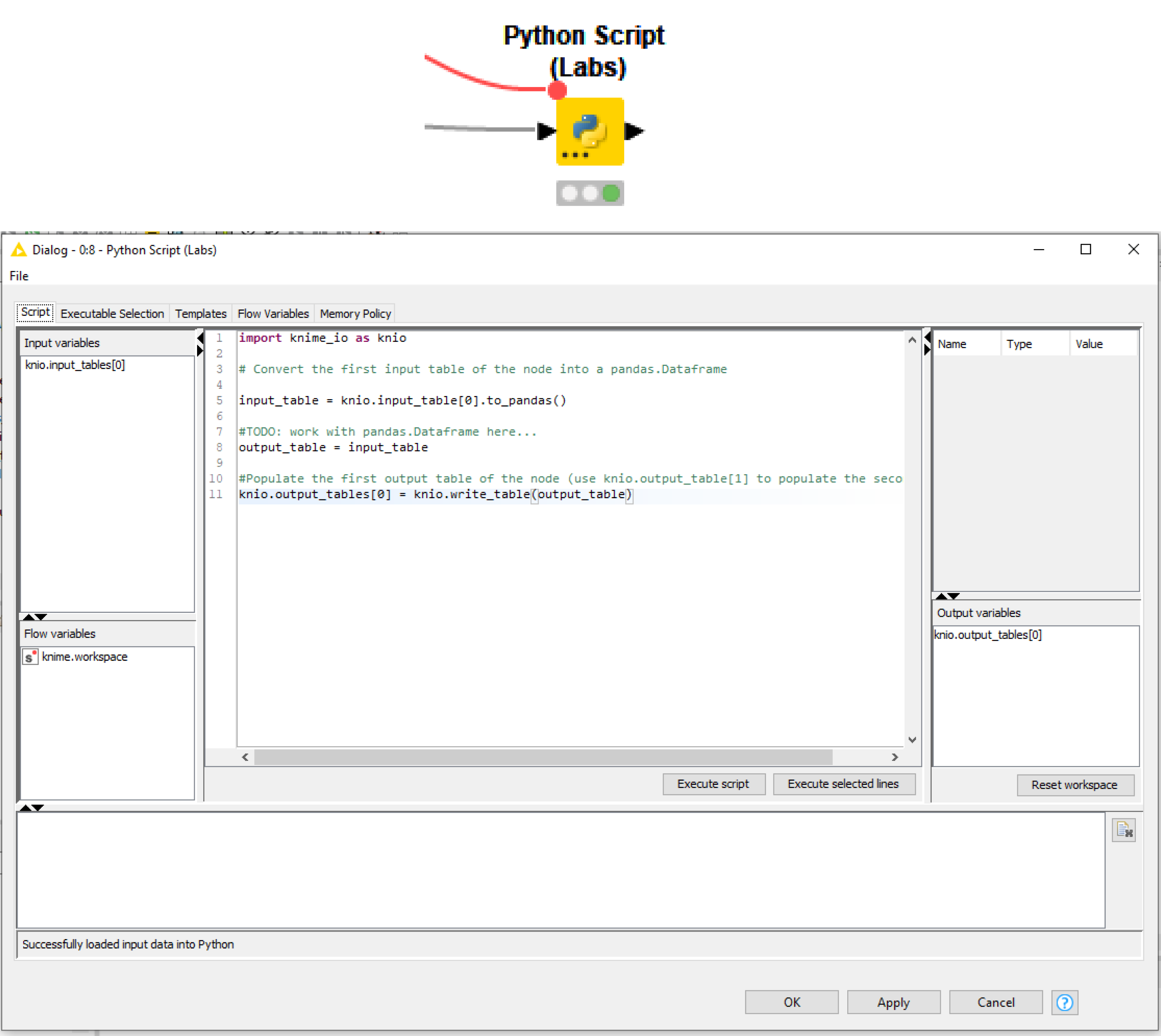Click the console output area
Screen dimensions: 1161x1036
click(561, 870)
